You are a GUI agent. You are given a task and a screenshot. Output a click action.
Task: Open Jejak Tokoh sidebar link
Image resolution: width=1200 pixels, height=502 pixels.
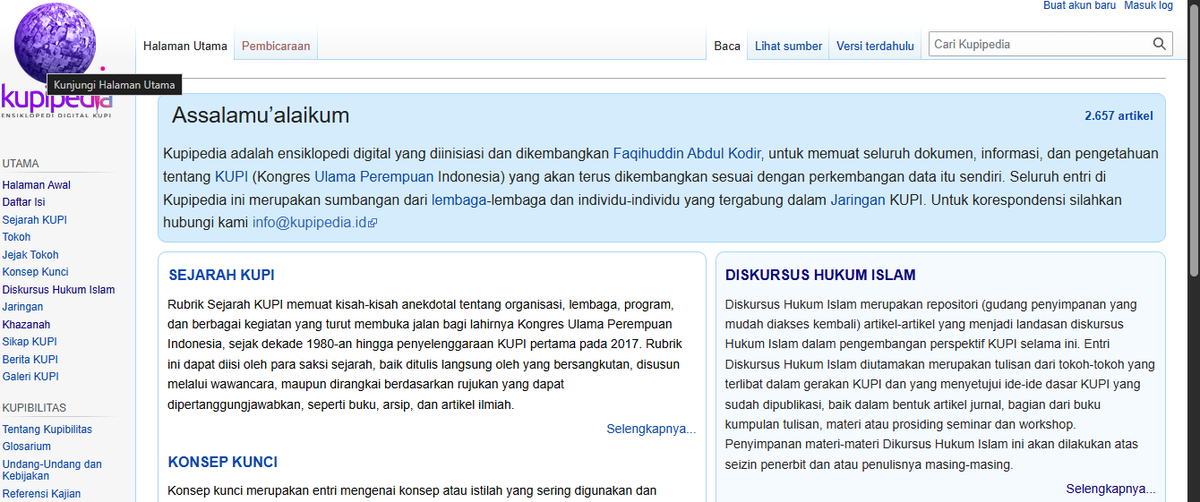click(x=30, y=255)
